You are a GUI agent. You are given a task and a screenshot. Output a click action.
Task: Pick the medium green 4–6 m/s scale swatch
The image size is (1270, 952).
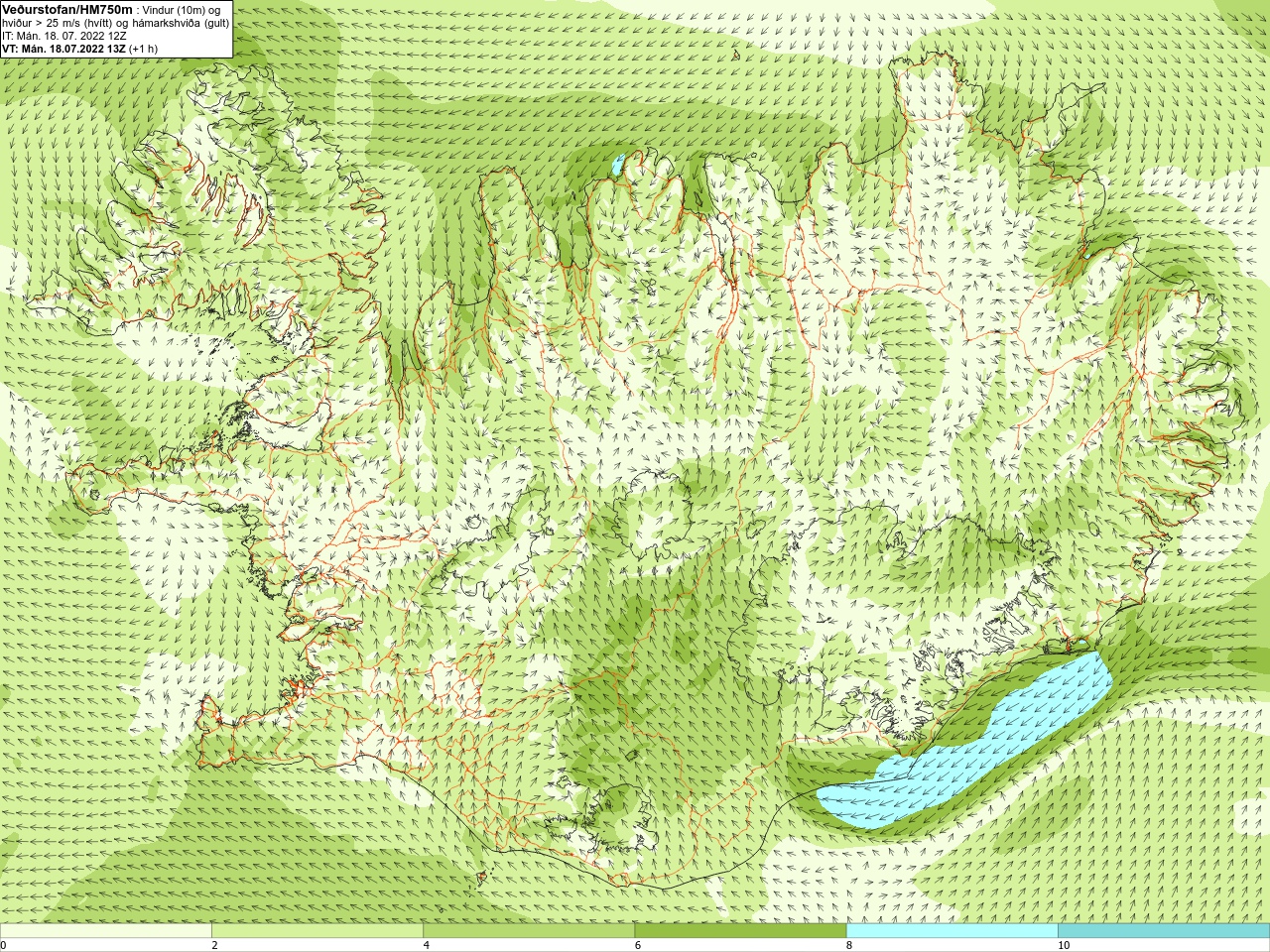(529, 931)
